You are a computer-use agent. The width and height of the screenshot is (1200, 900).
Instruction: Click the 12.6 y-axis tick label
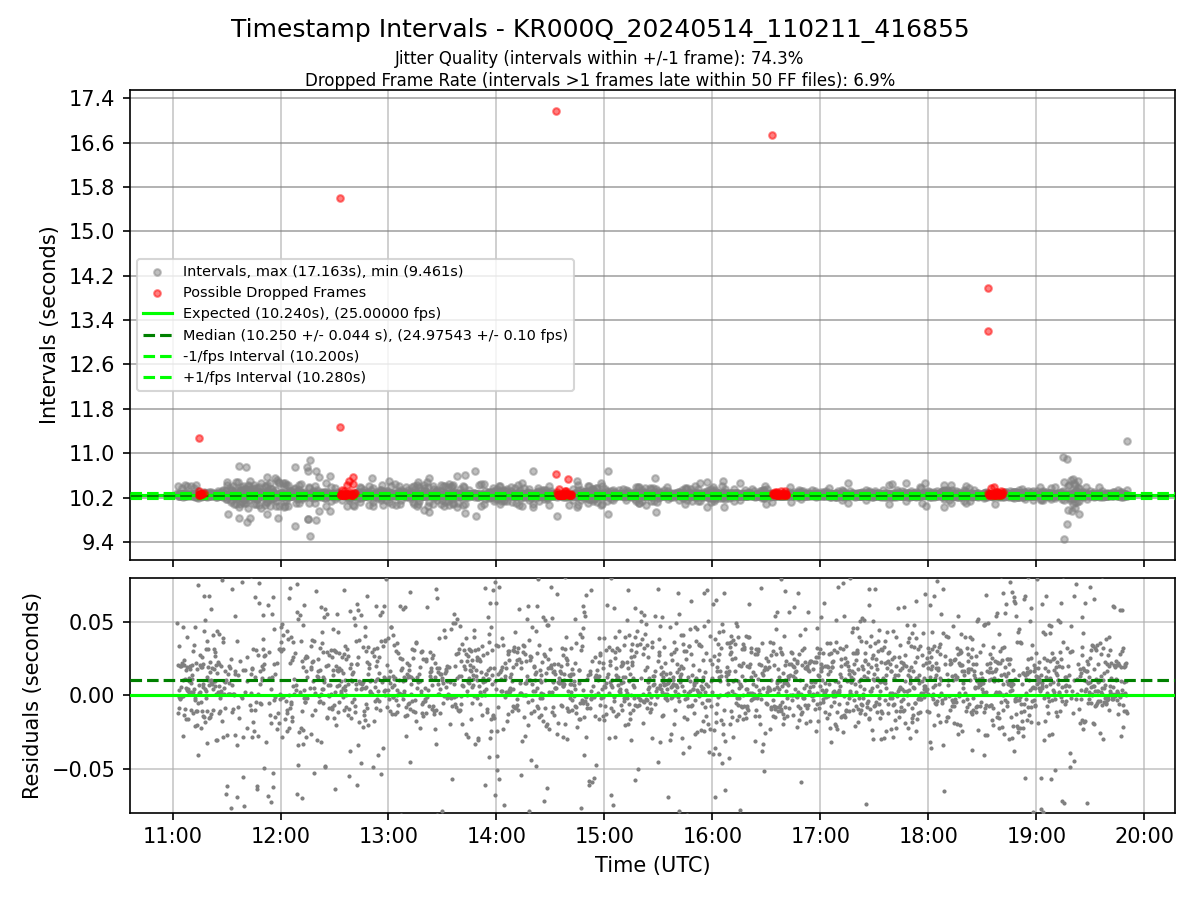click(x=94, y=365)
